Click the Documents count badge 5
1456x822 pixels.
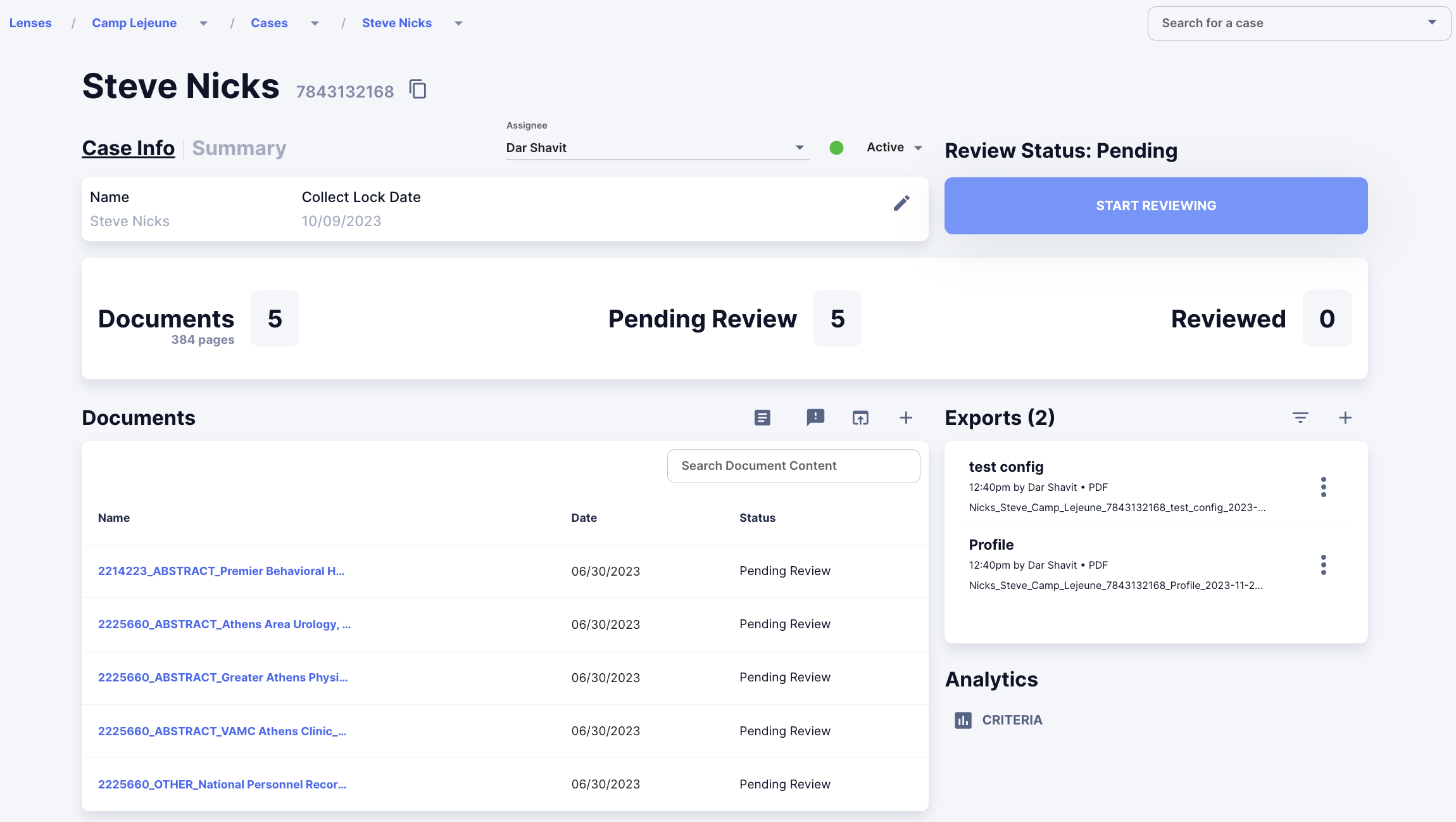[x=275, y=319]
